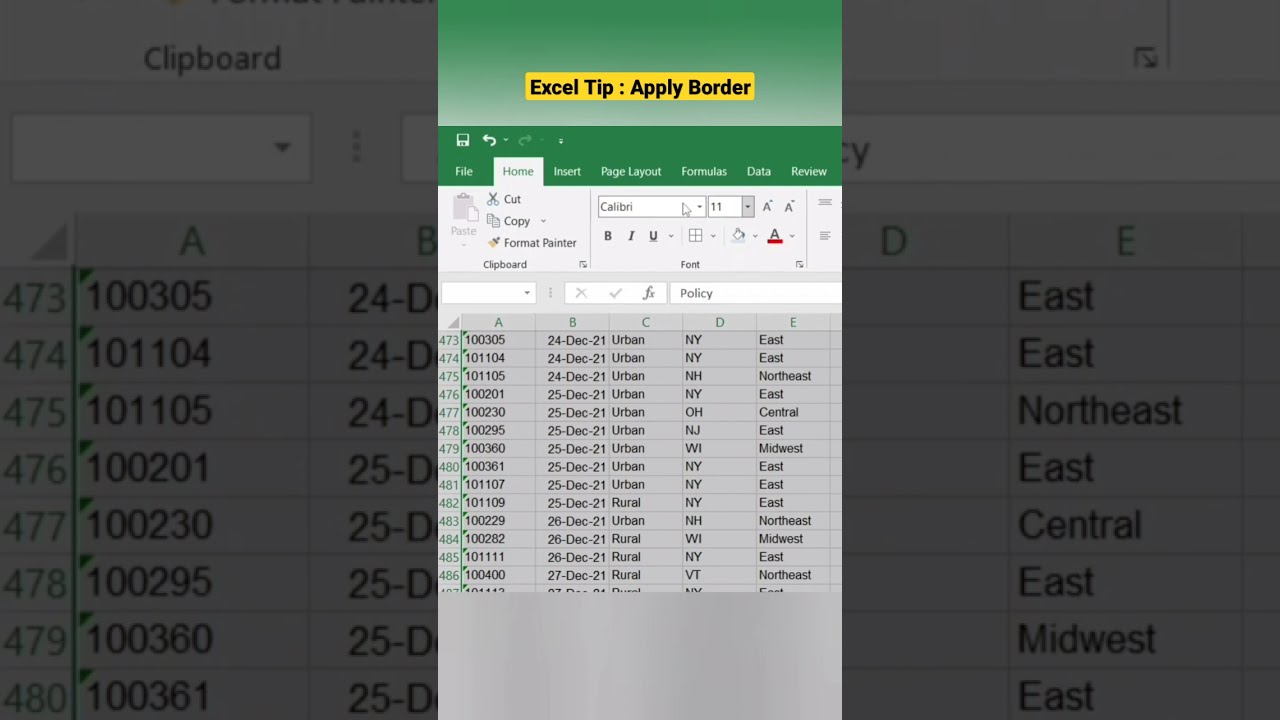Open the Font group dialog launcher
This screenshot has width=1280, height=720.
coord(799,265)
